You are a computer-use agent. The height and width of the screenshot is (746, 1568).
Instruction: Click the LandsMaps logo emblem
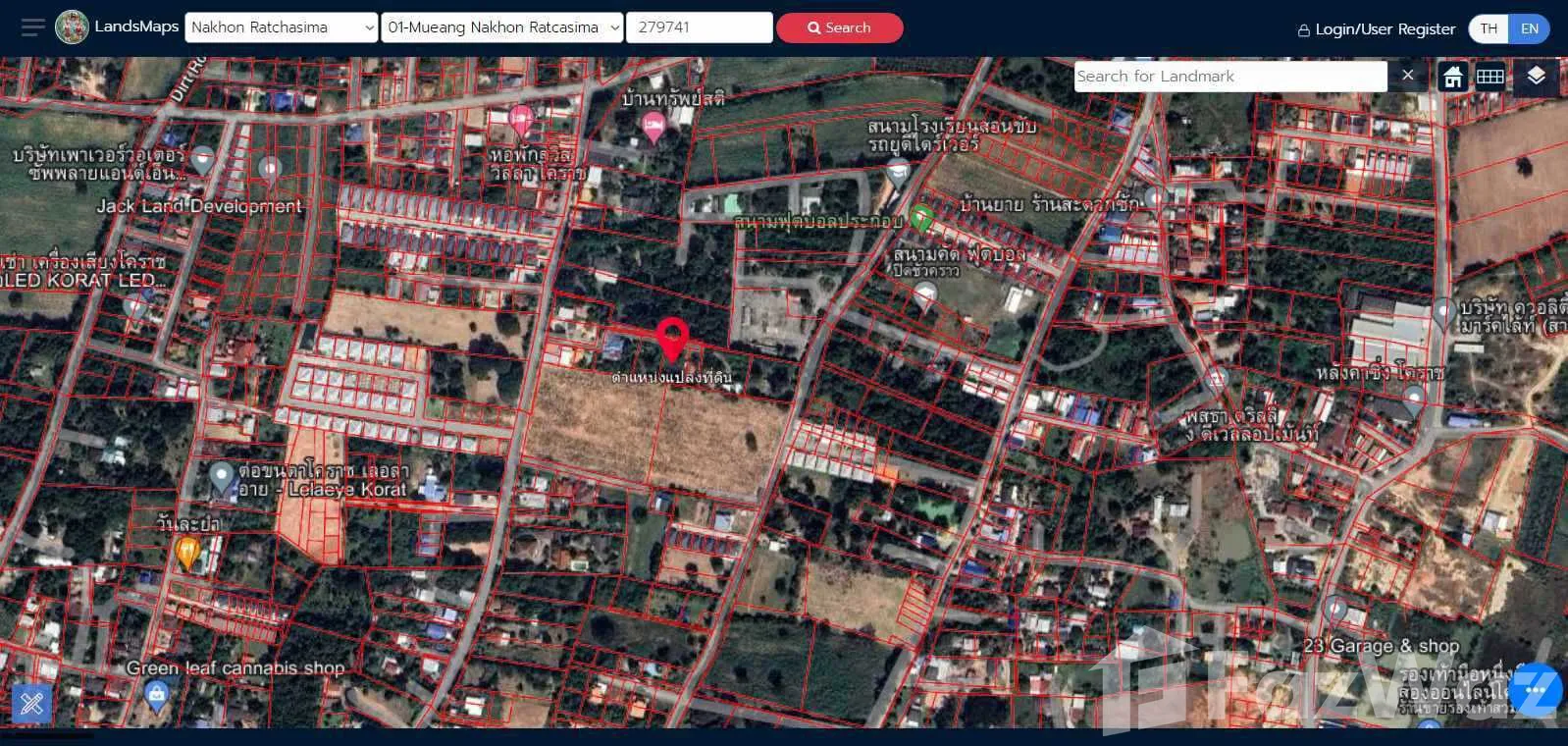pyautogui.click(x=72, y=27)
